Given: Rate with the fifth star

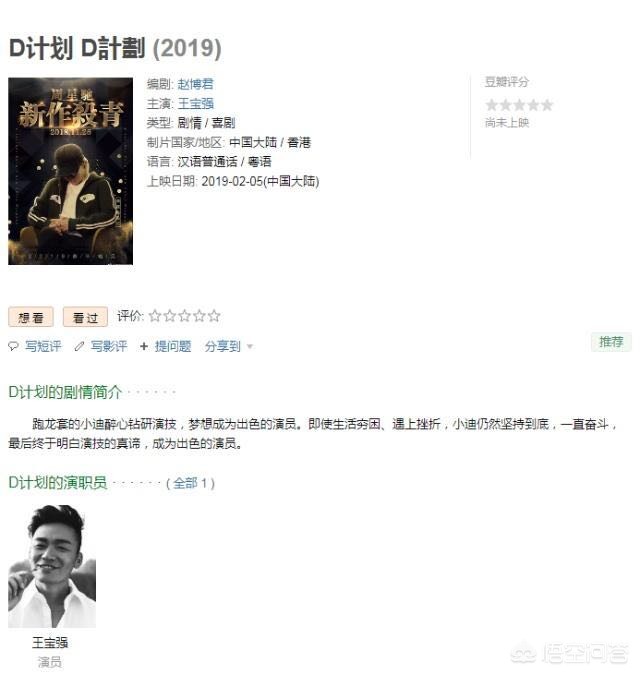Looking at the screenshot, I should [x=214, y=316].
